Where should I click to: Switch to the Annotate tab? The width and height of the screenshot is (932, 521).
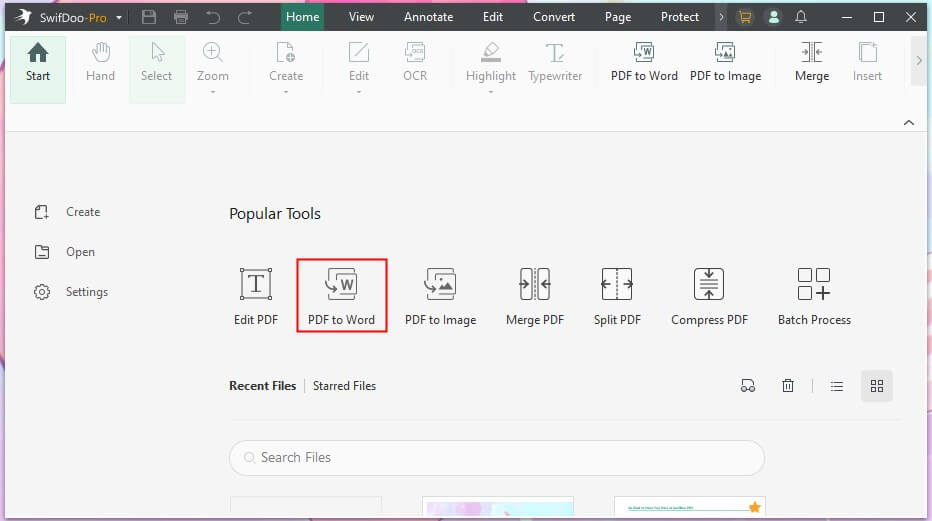[x=429, y=17]
